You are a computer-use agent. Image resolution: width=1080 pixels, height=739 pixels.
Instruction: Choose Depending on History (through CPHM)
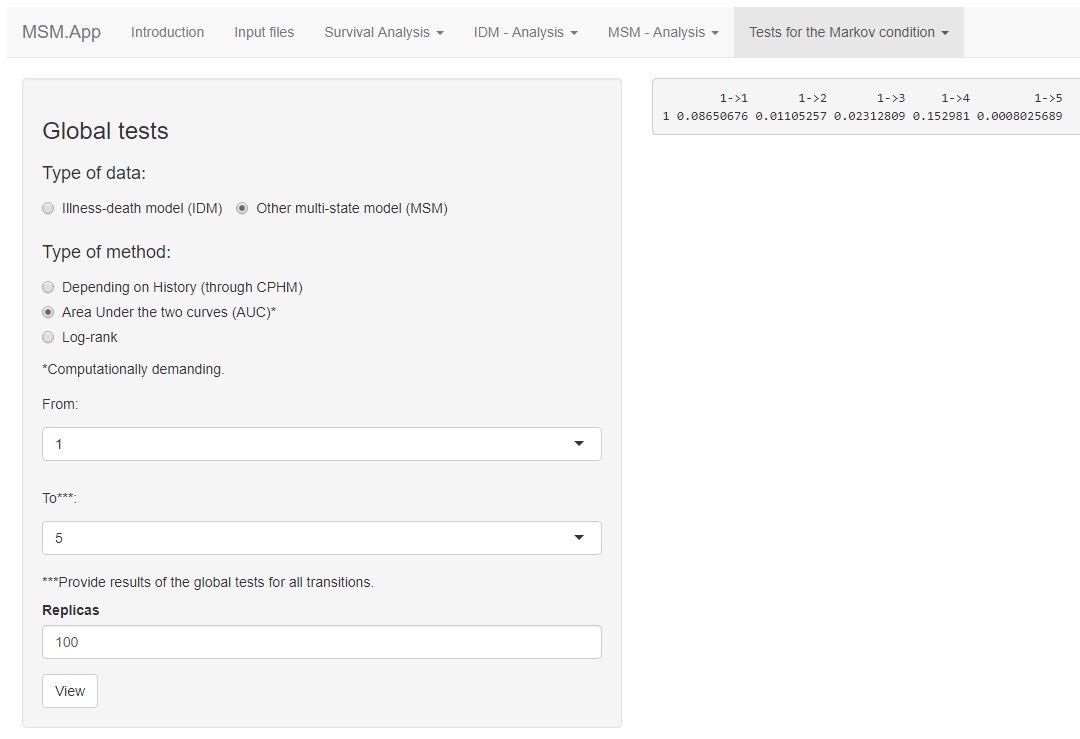click(48, 287)
